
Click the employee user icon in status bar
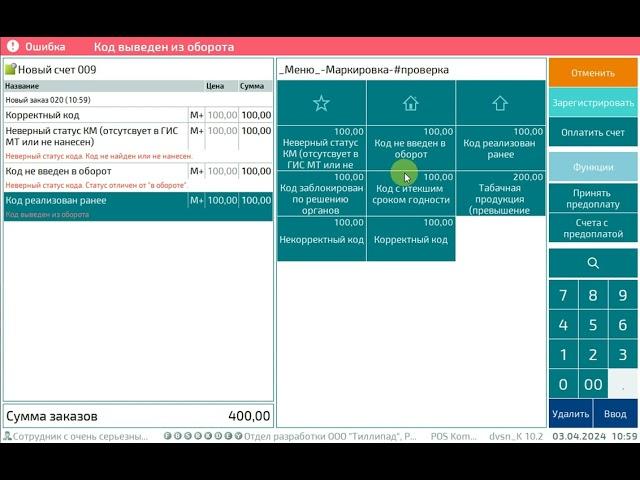click(x=7, y=436)
